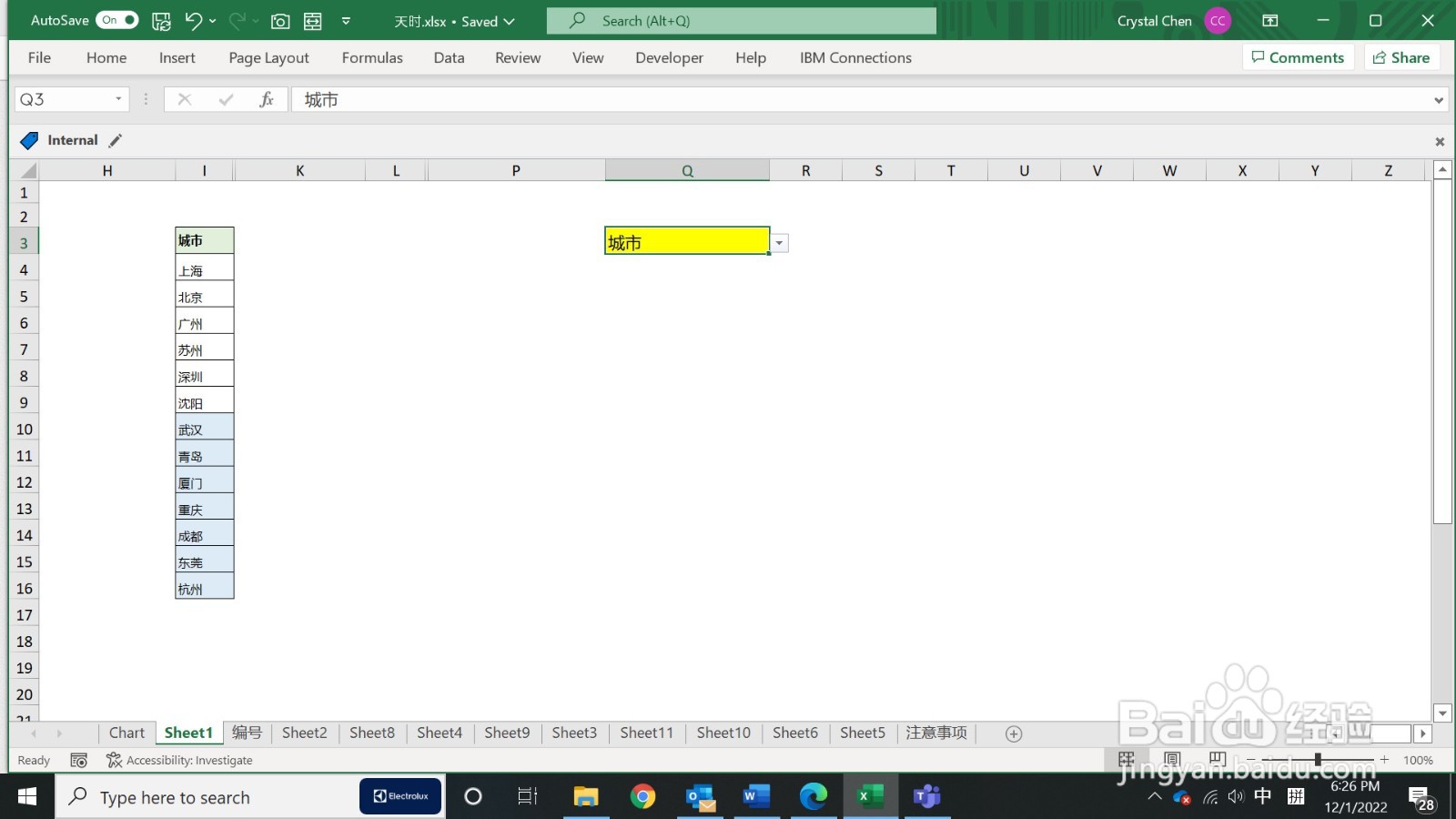Add a new sheet with plus icon
Viewport: 1456px width, 819px height.
click(1014, 733)
